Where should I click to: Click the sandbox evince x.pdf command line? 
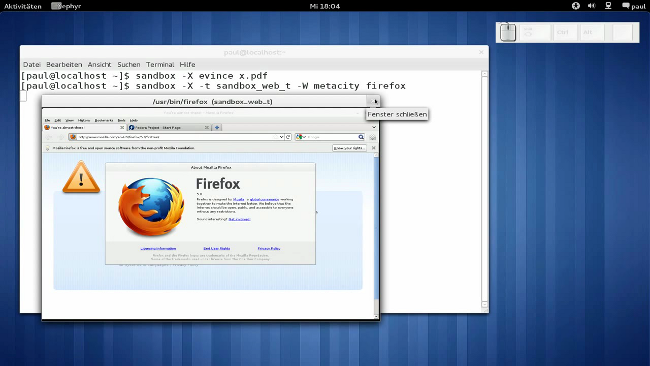coord(144,76)
